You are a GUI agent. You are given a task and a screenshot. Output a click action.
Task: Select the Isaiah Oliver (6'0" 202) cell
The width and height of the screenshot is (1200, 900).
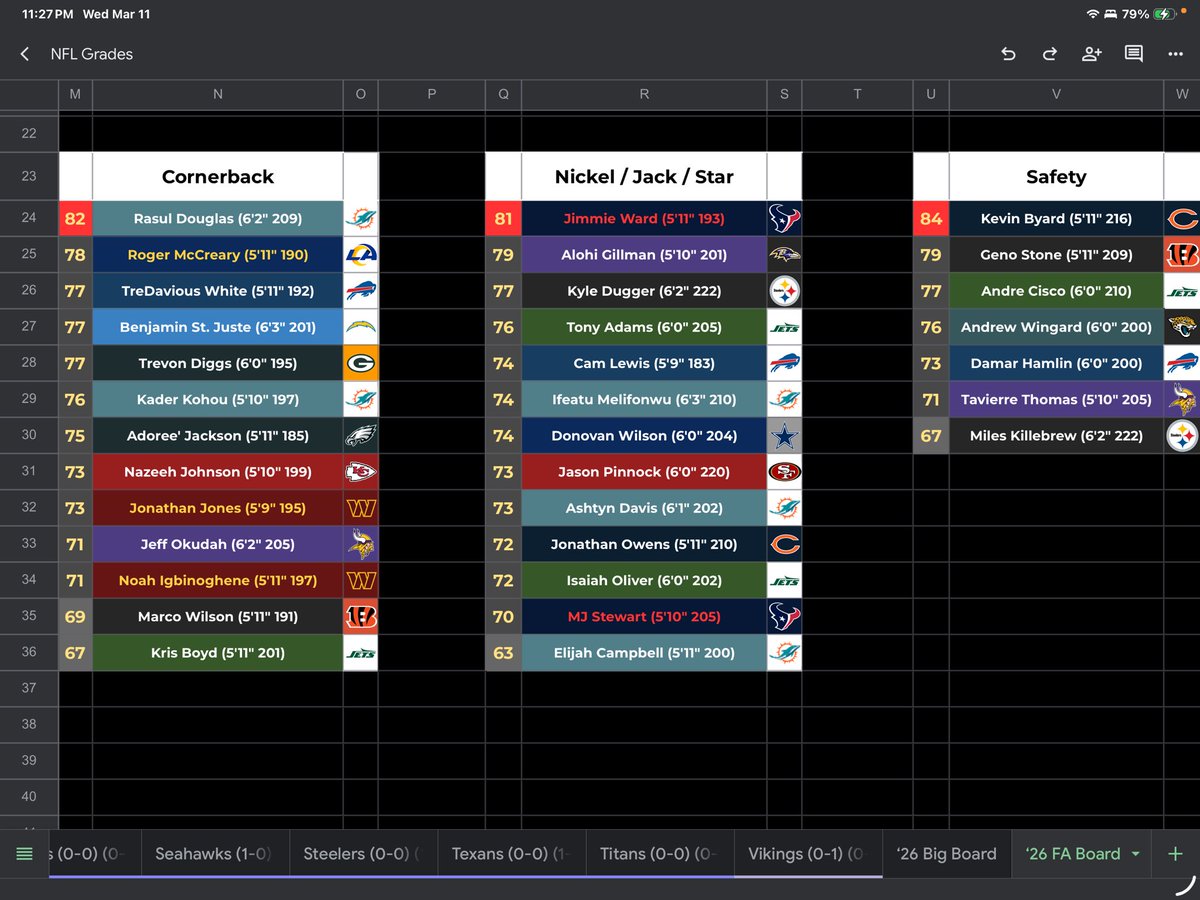644,580
